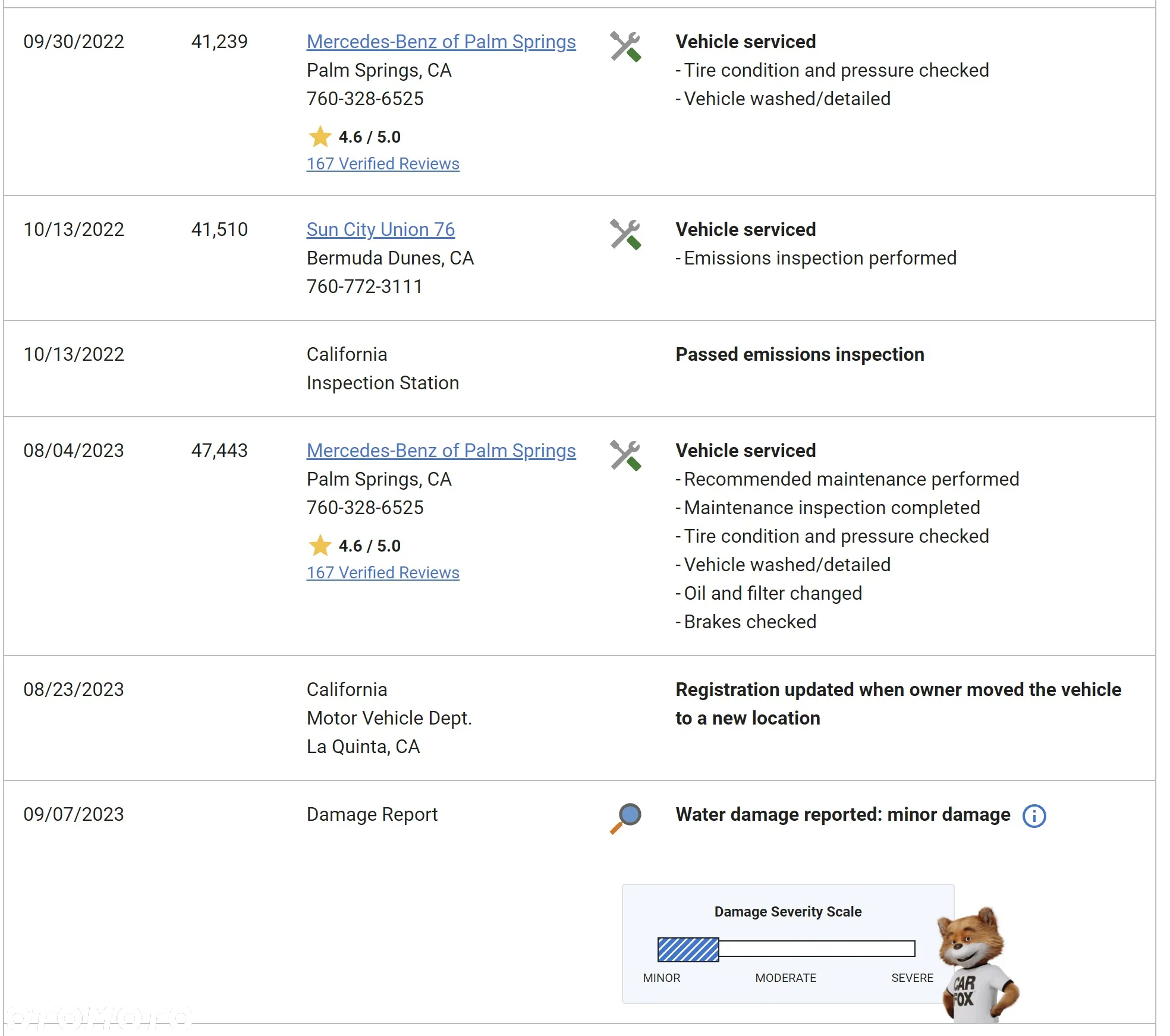Click the Damage Severity Scale title
Screen dimensions: 1170x1036
tap(788, 912)
